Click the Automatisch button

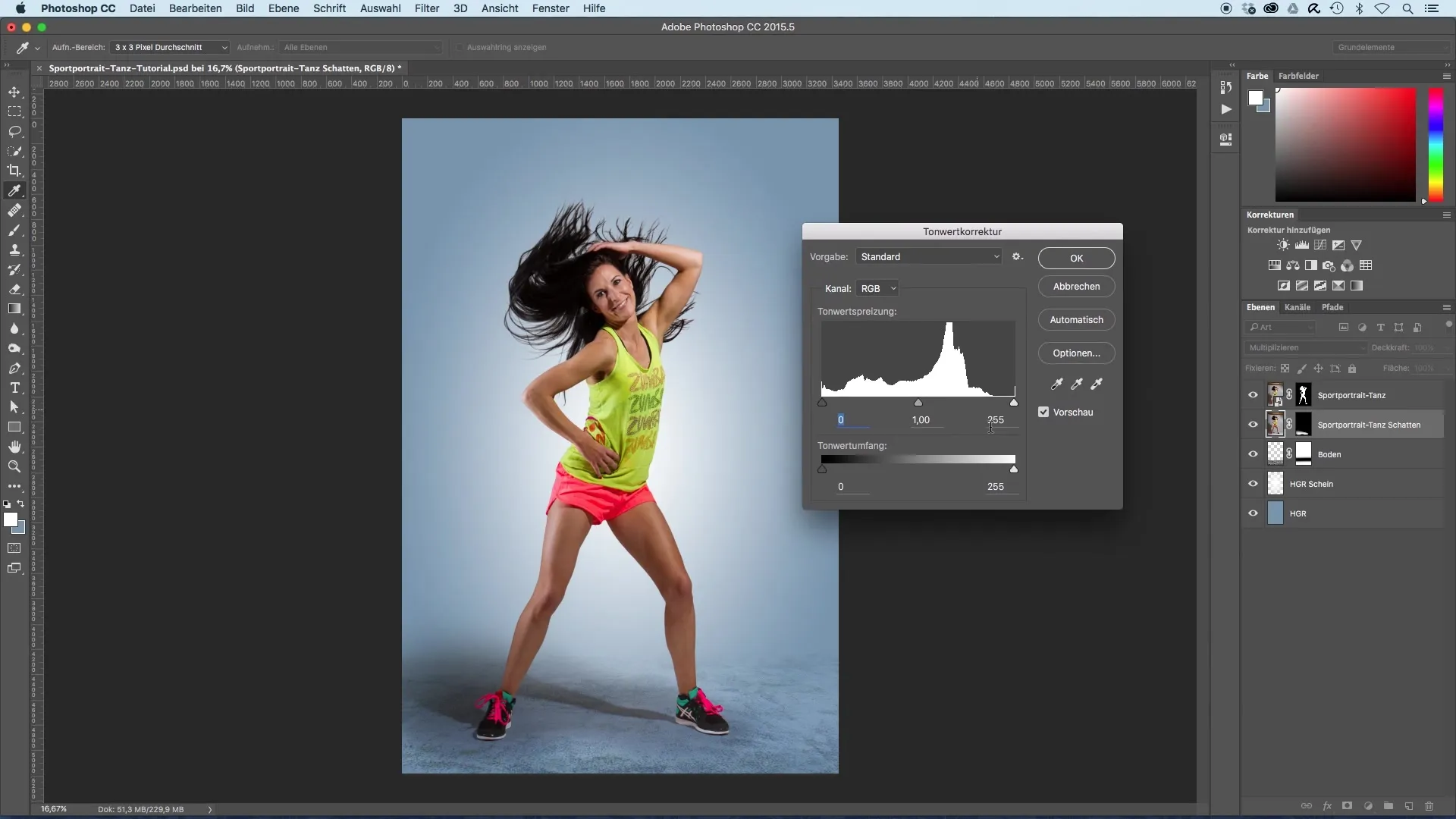1076,320
